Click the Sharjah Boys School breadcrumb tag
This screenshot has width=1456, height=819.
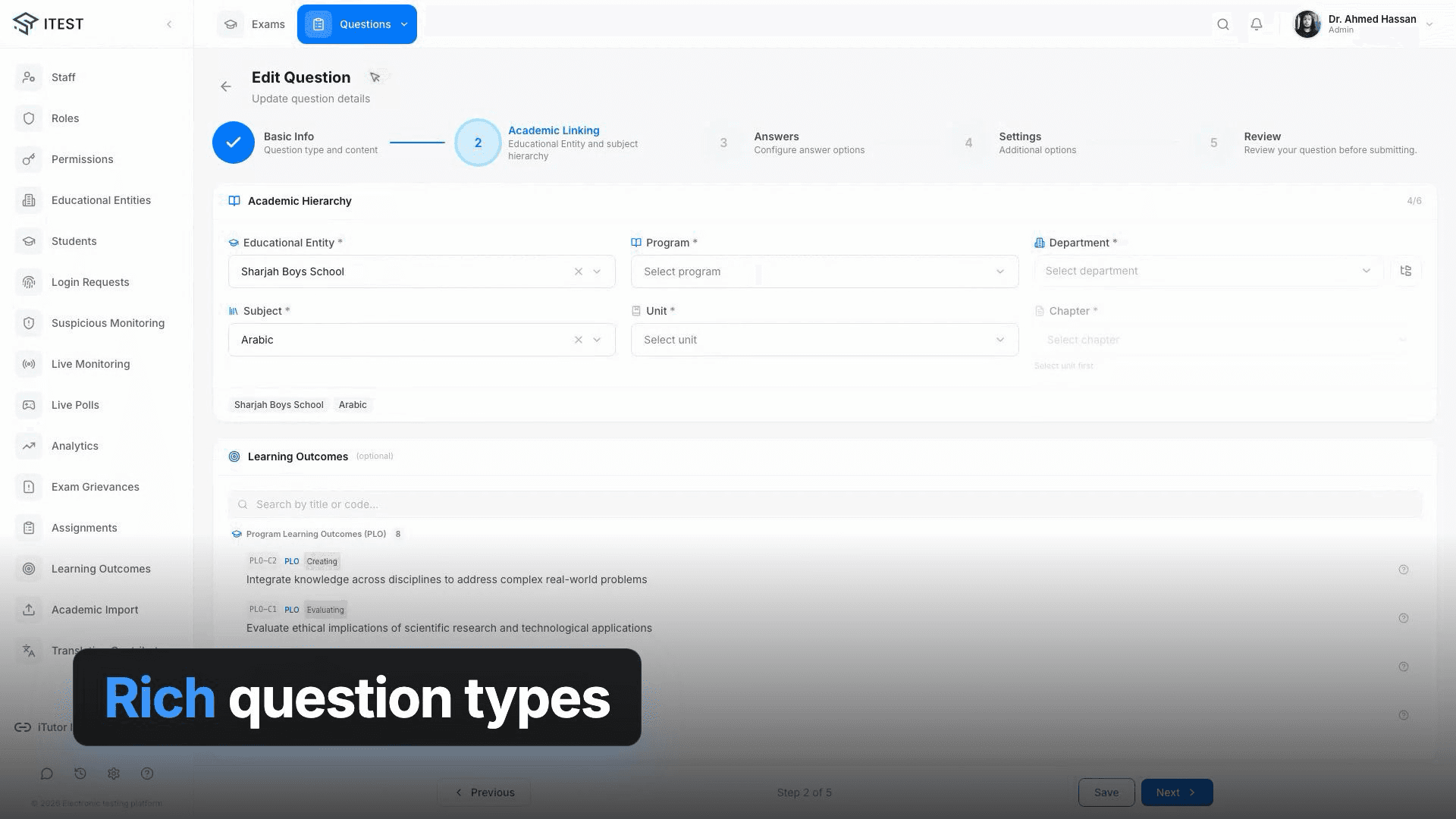click(x=279, y=405)
